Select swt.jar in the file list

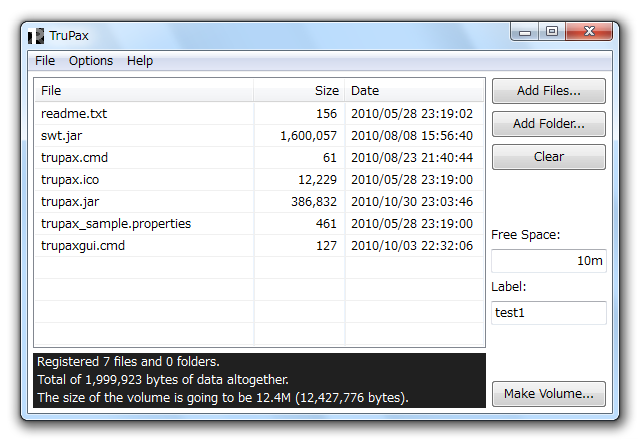pyautogui.click(x=259, y=136)
